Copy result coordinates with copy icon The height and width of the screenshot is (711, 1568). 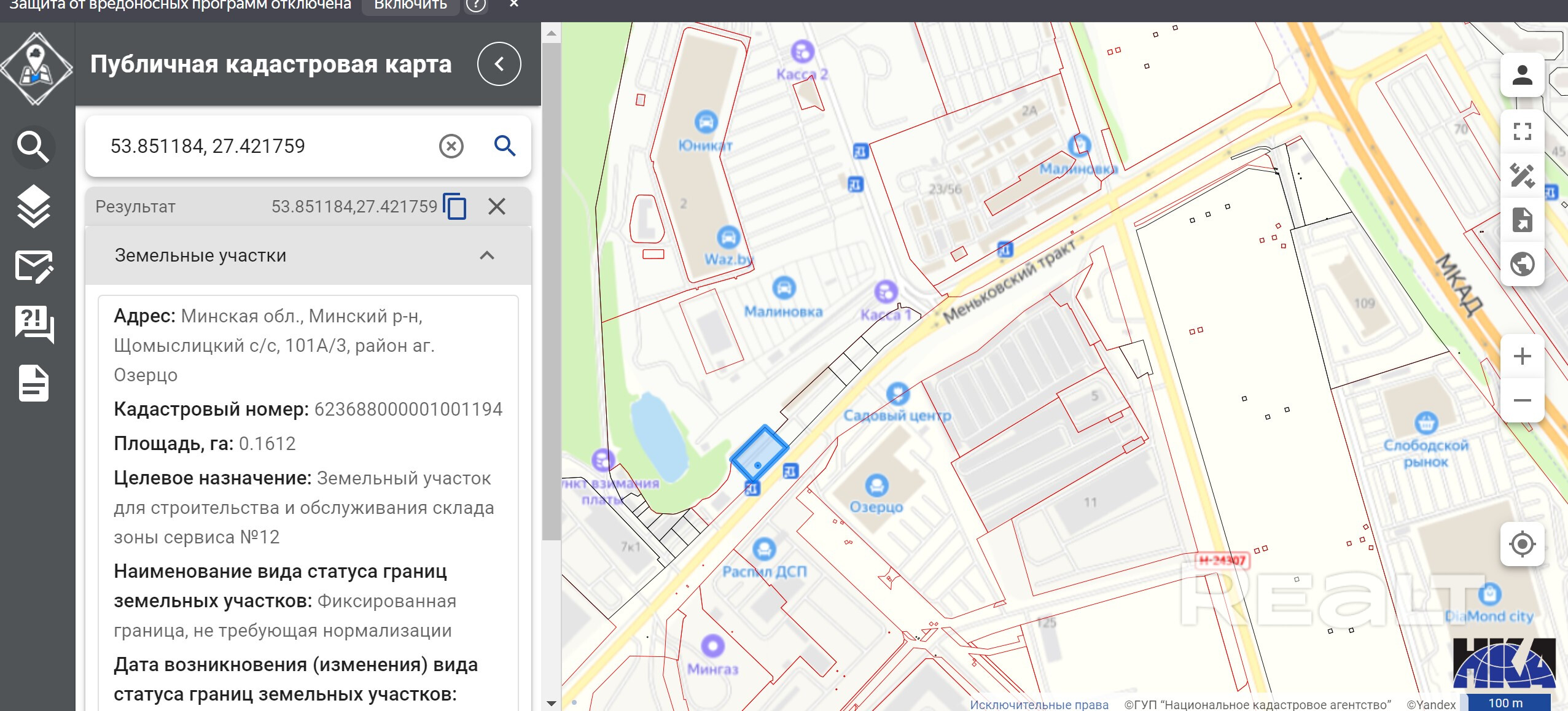[x=454, y=206]
